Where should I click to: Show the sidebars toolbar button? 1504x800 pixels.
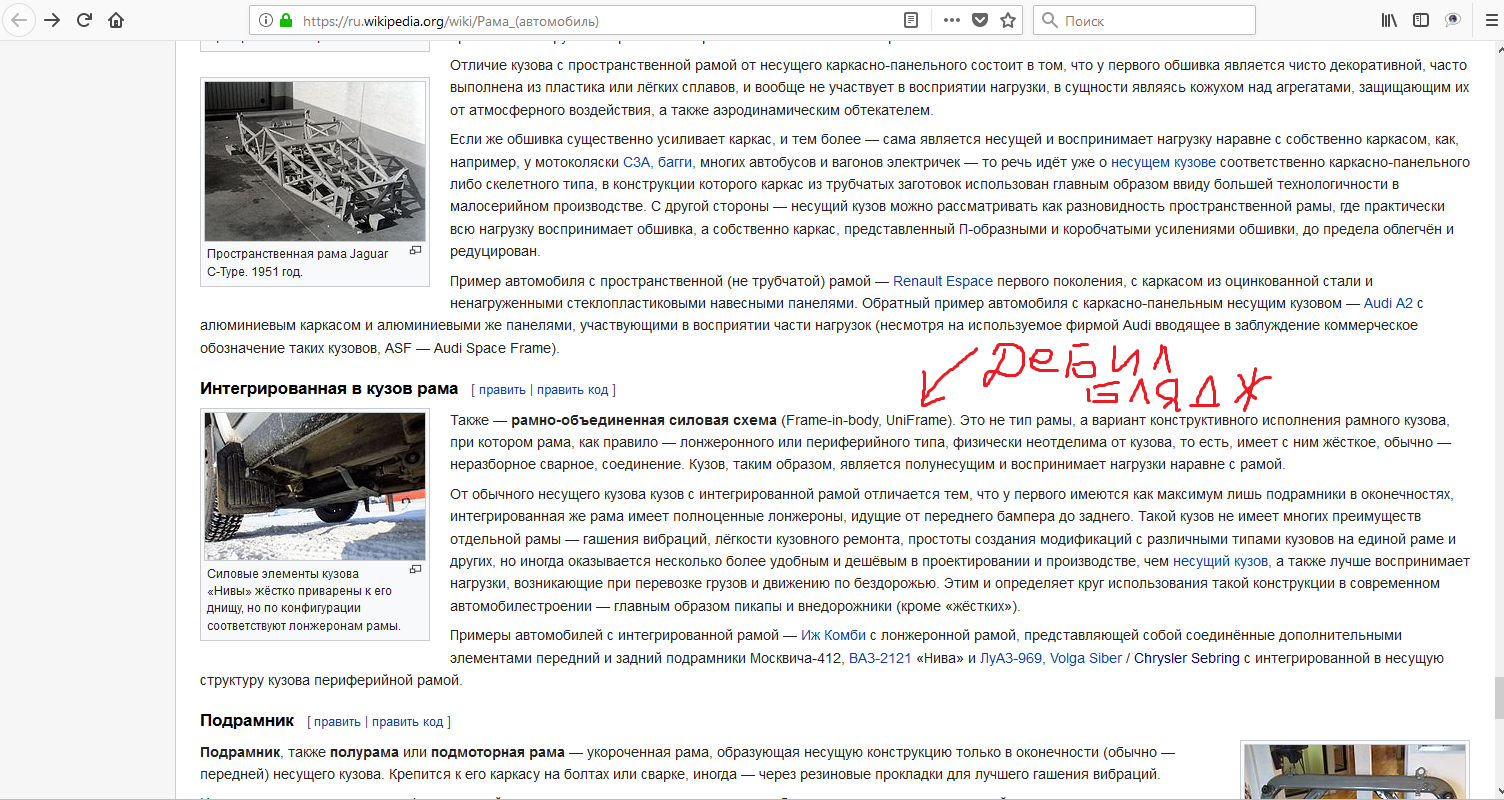click(1421, 20)
